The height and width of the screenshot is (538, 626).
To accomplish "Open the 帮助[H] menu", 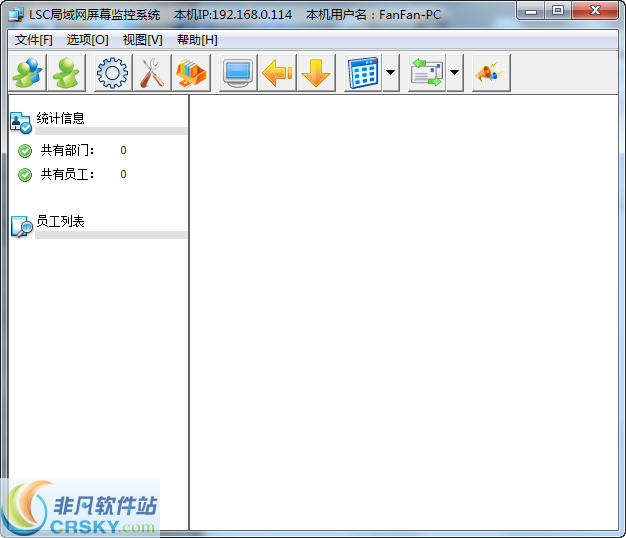I will [197, 40].
